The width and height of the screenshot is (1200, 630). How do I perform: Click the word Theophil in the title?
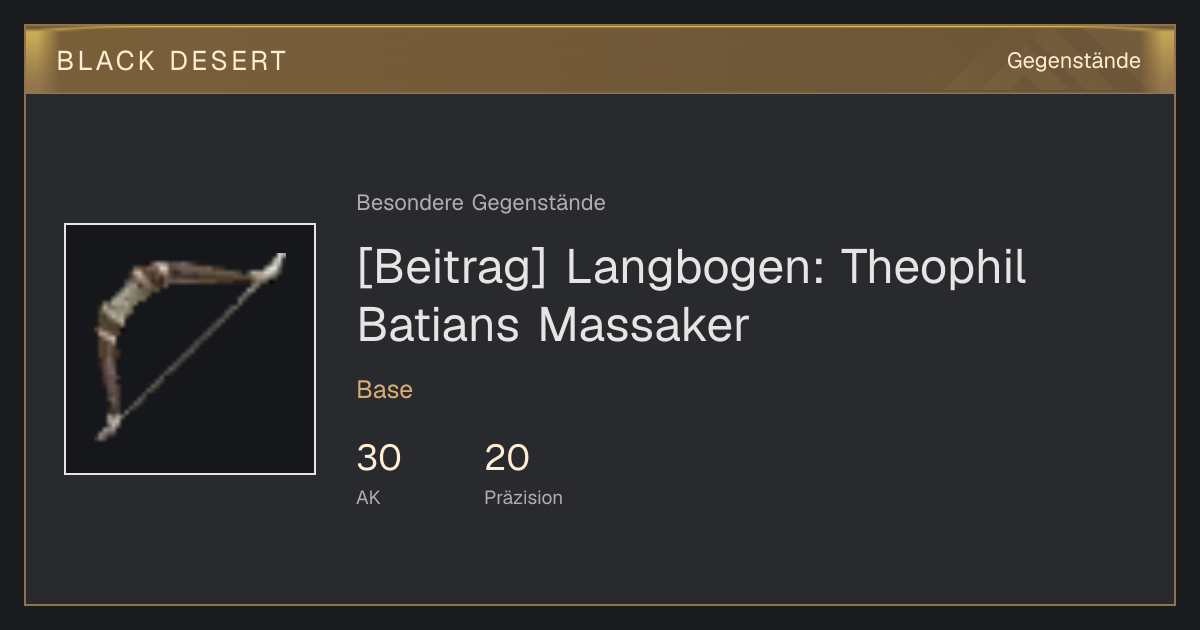click(933, 267)
